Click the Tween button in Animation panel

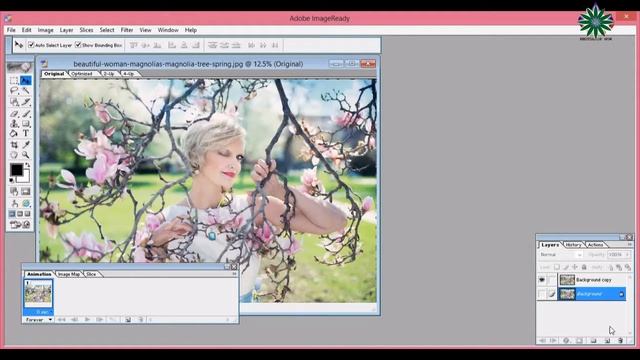point(113,320)
